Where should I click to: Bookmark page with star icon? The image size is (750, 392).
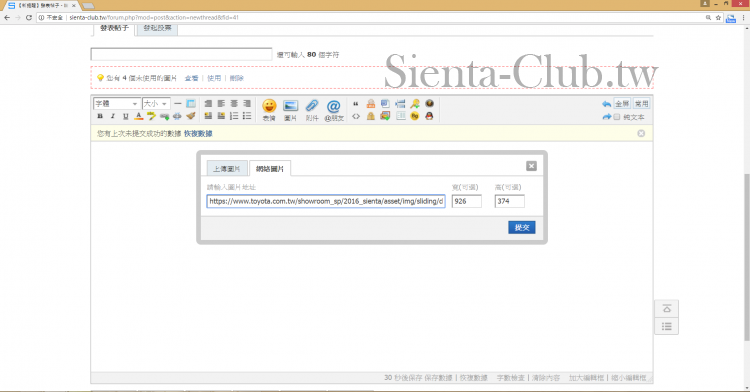tap(718, 18)
